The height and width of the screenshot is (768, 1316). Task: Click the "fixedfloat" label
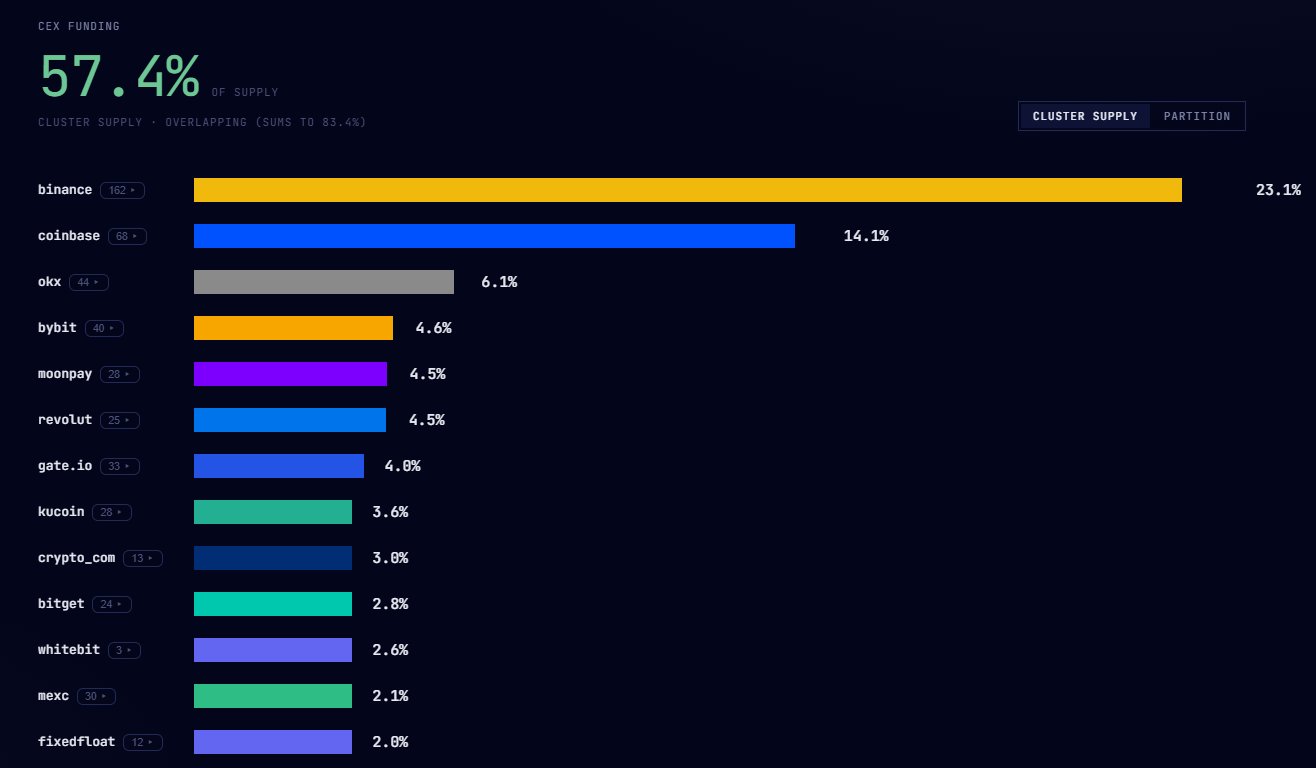pos(77,742)
